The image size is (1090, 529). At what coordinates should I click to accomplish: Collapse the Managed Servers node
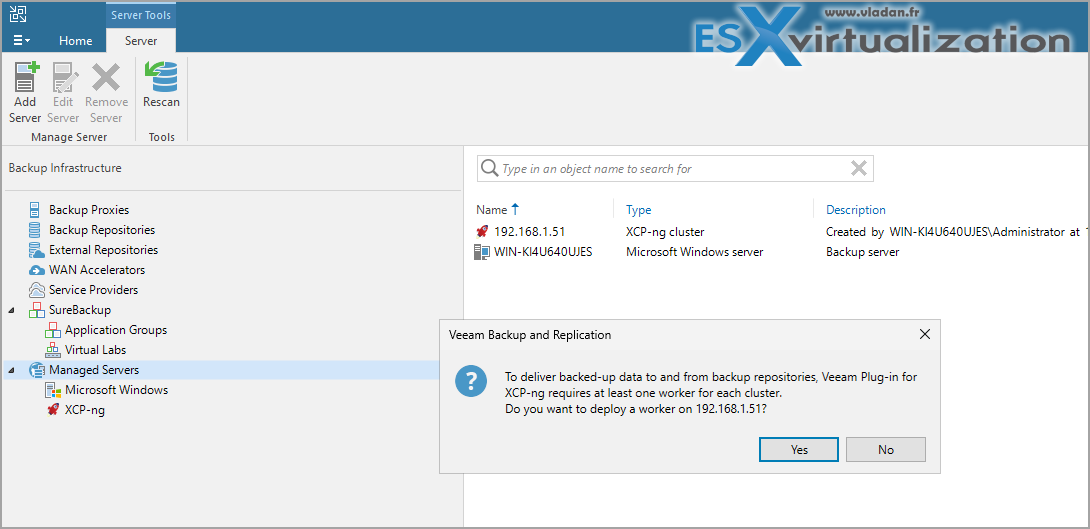click(x=12, y=370)
